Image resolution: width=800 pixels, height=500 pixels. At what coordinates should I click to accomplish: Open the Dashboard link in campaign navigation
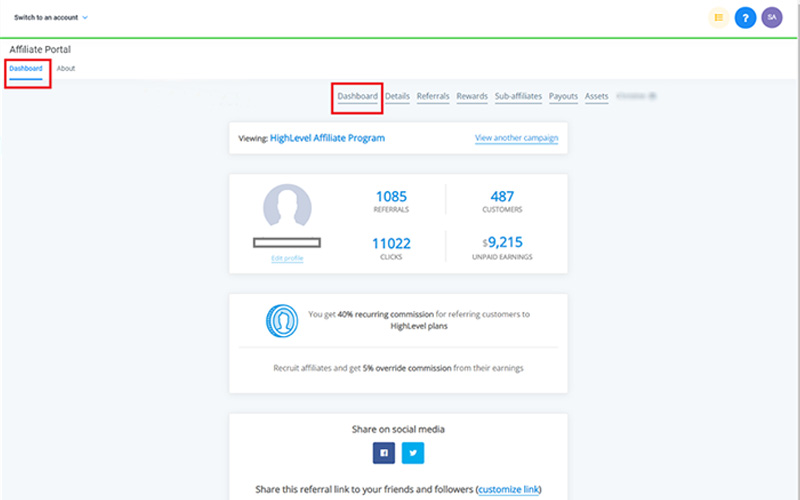pyautogui.click(x=357, y=96)
